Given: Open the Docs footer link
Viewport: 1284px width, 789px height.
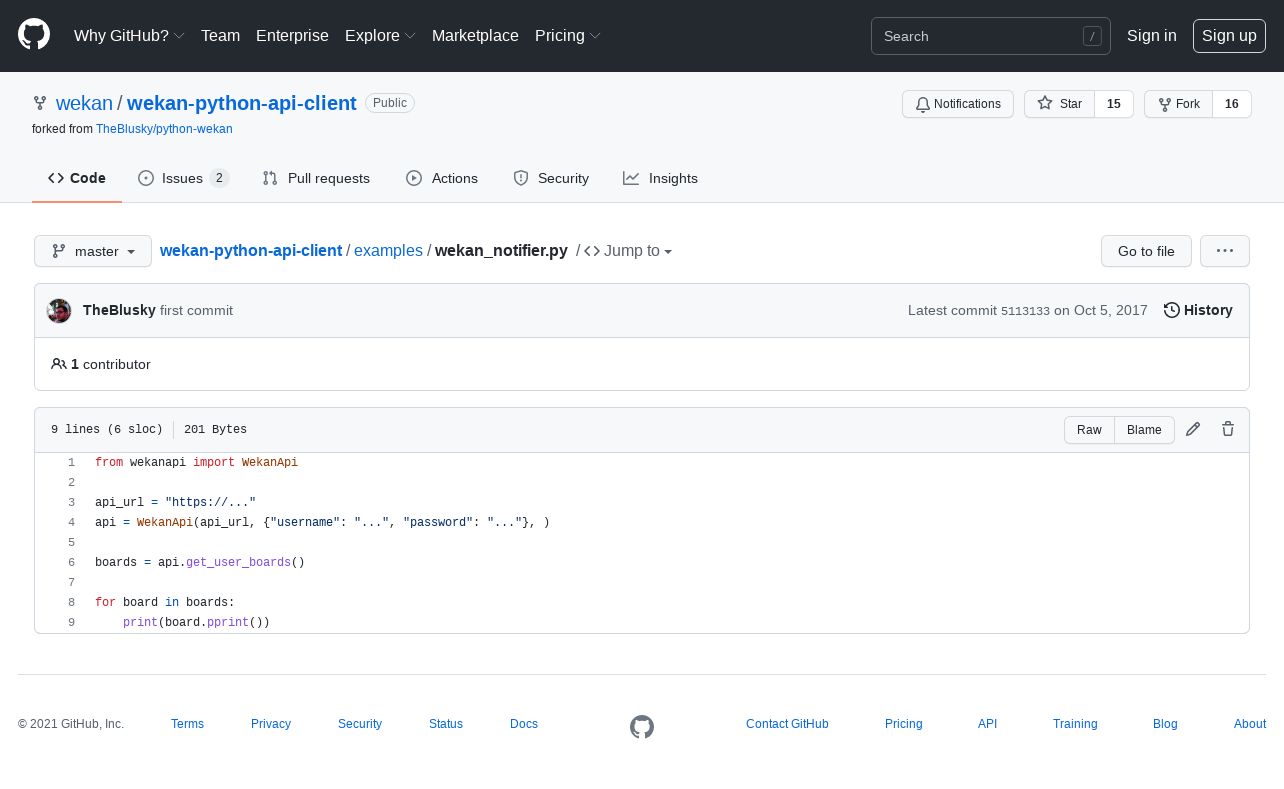Looking at the screenshot, I should 524,724.
